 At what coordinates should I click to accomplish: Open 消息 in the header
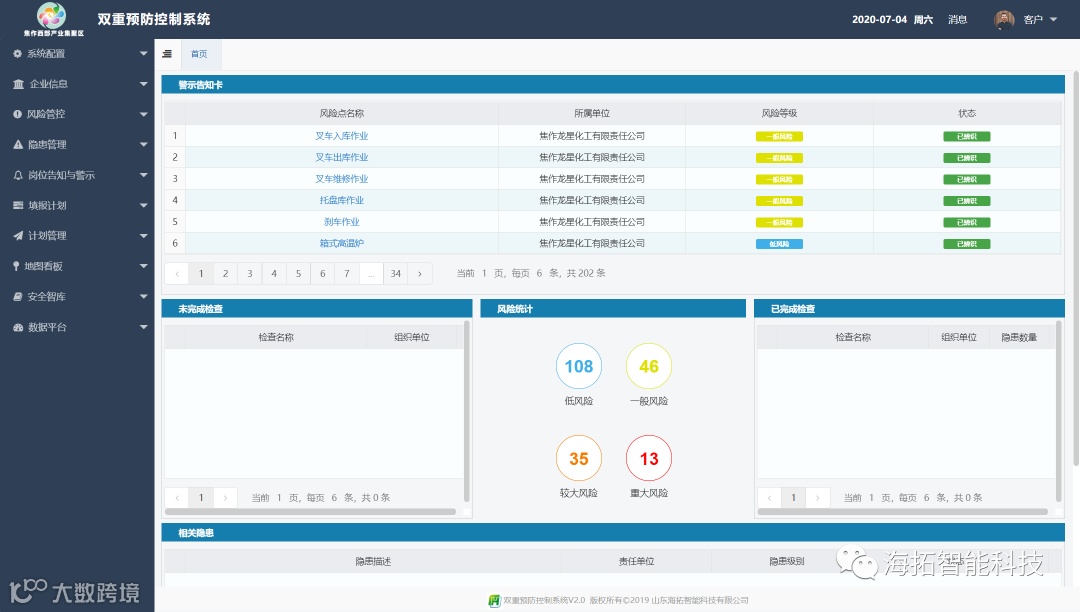click(957, 19)
